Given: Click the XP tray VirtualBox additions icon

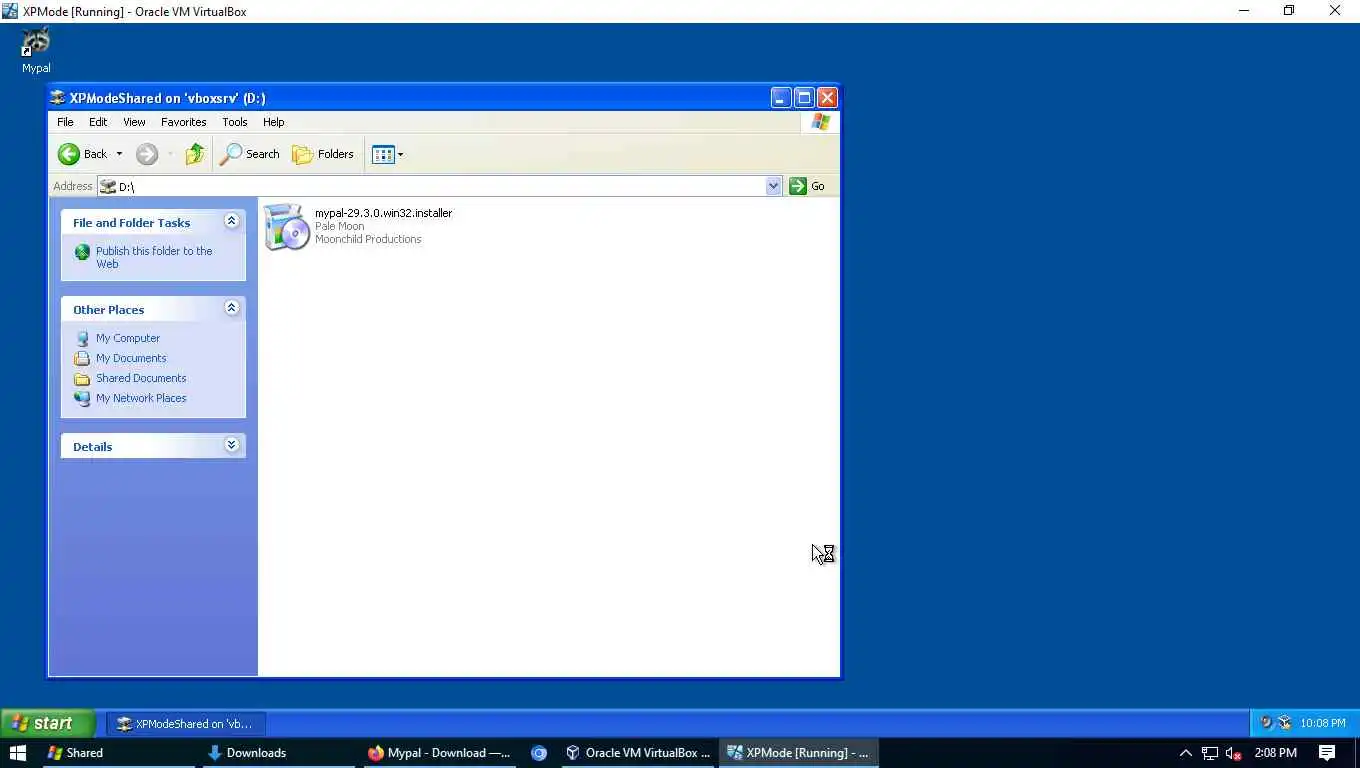Looking at the screenshot, I should point(1285,723).
